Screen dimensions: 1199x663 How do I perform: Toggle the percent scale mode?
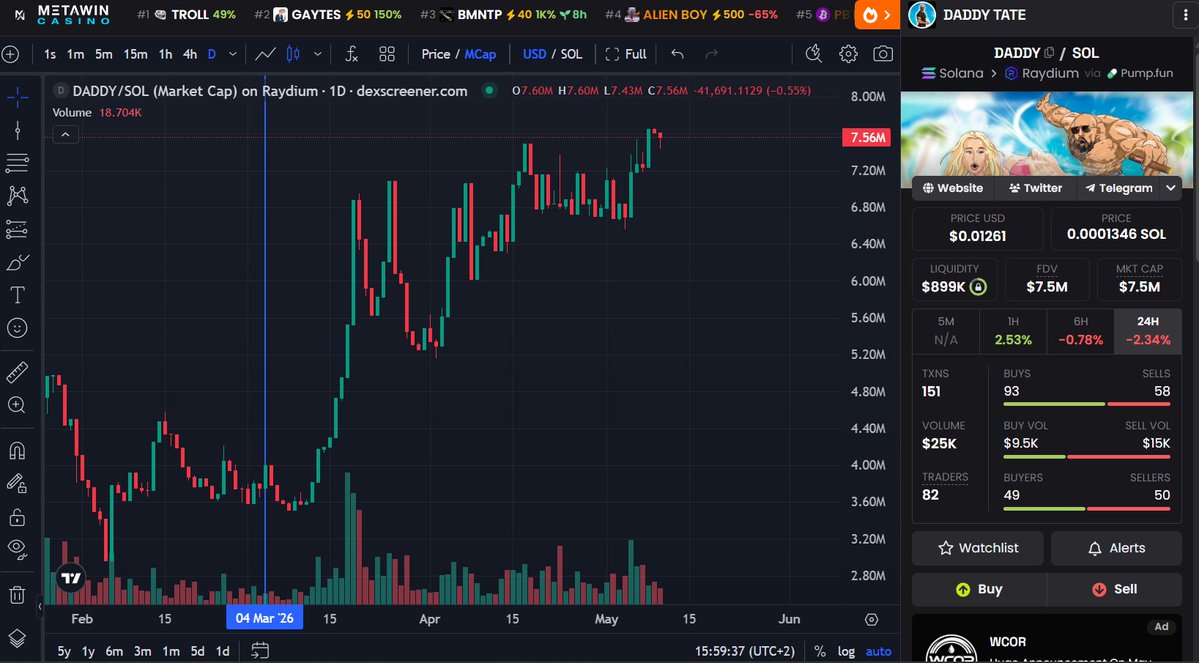click(x=820, y=652)
